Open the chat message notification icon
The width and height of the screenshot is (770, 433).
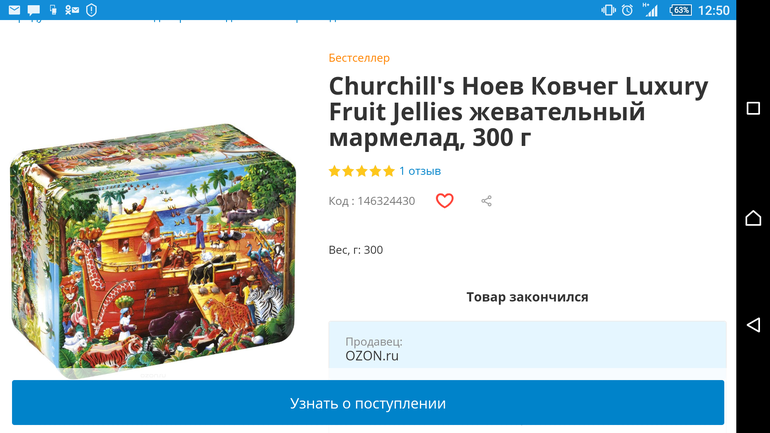(34, 10)
